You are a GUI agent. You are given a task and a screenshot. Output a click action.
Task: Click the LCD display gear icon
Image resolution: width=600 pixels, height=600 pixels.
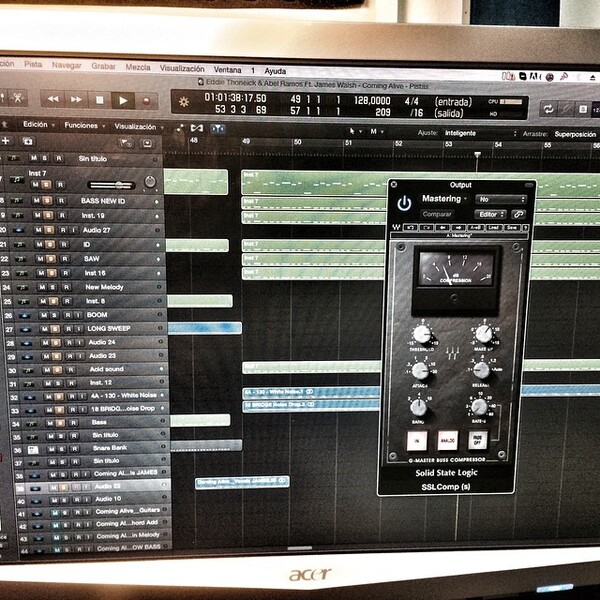click(x=184, y=102)
